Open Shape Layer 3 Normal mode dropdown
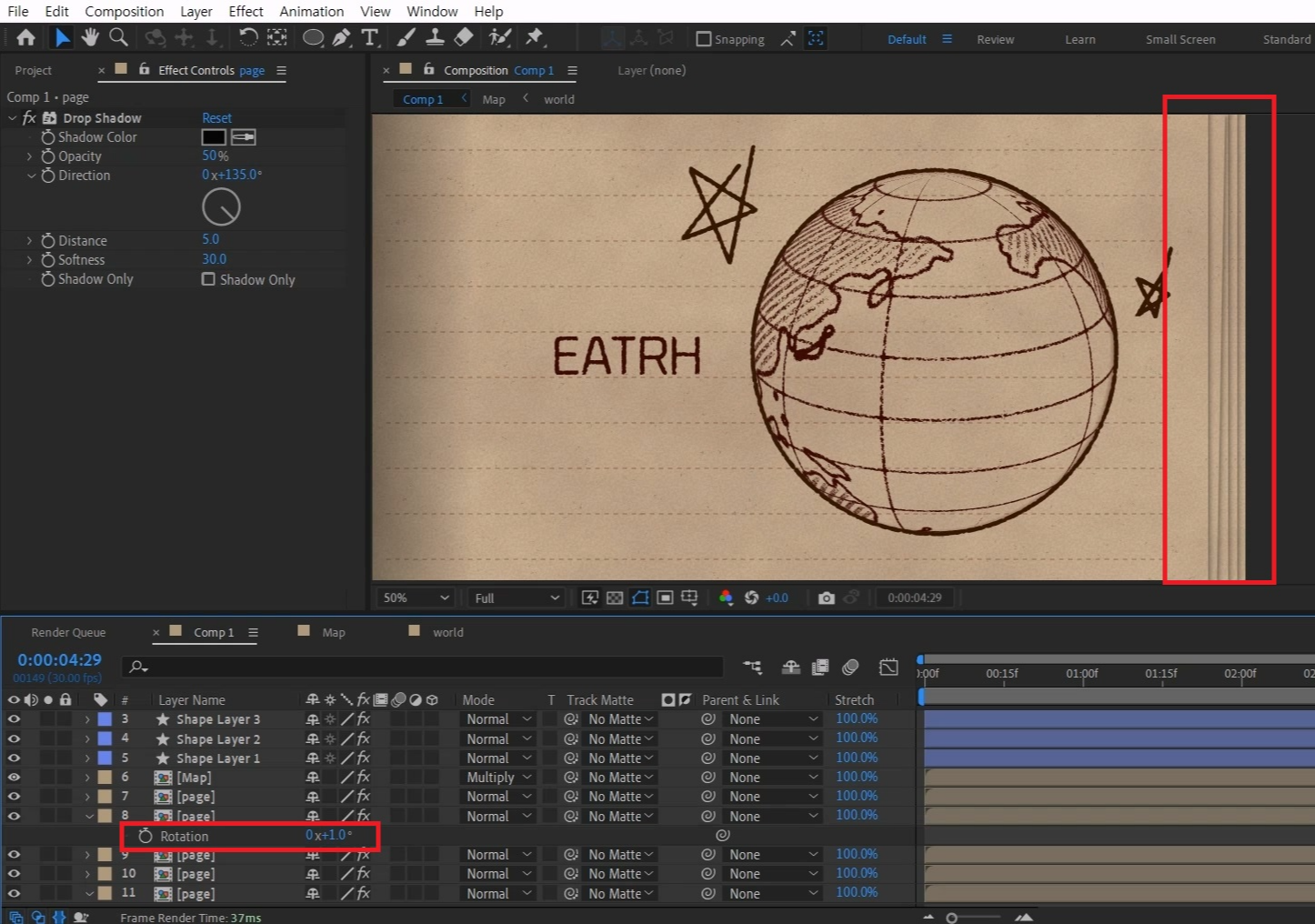1315x924 pixels. point(497,719)
